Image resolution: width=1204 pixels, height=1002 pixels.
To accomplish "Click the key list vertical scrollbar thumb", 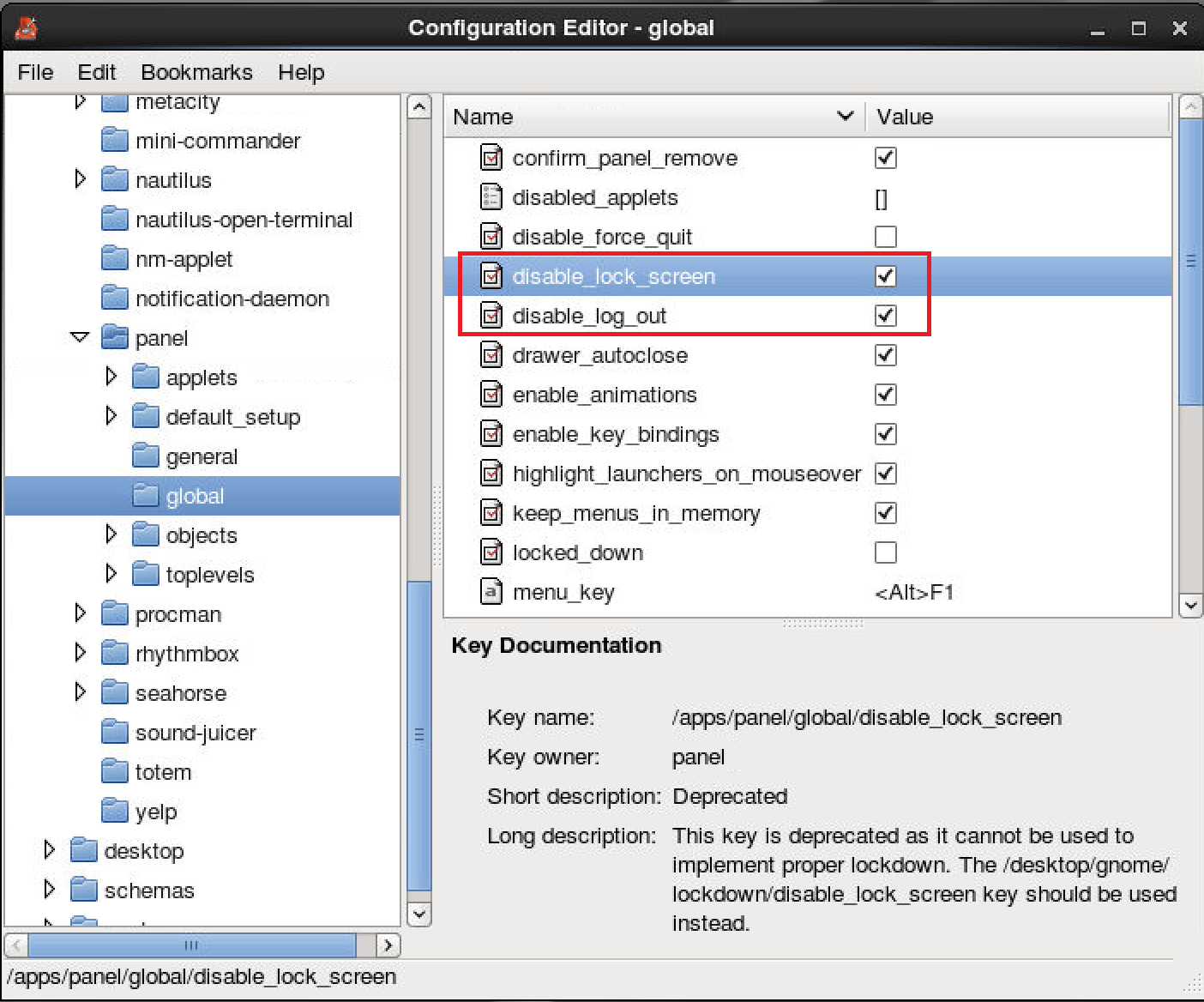I will [1191, 261].
